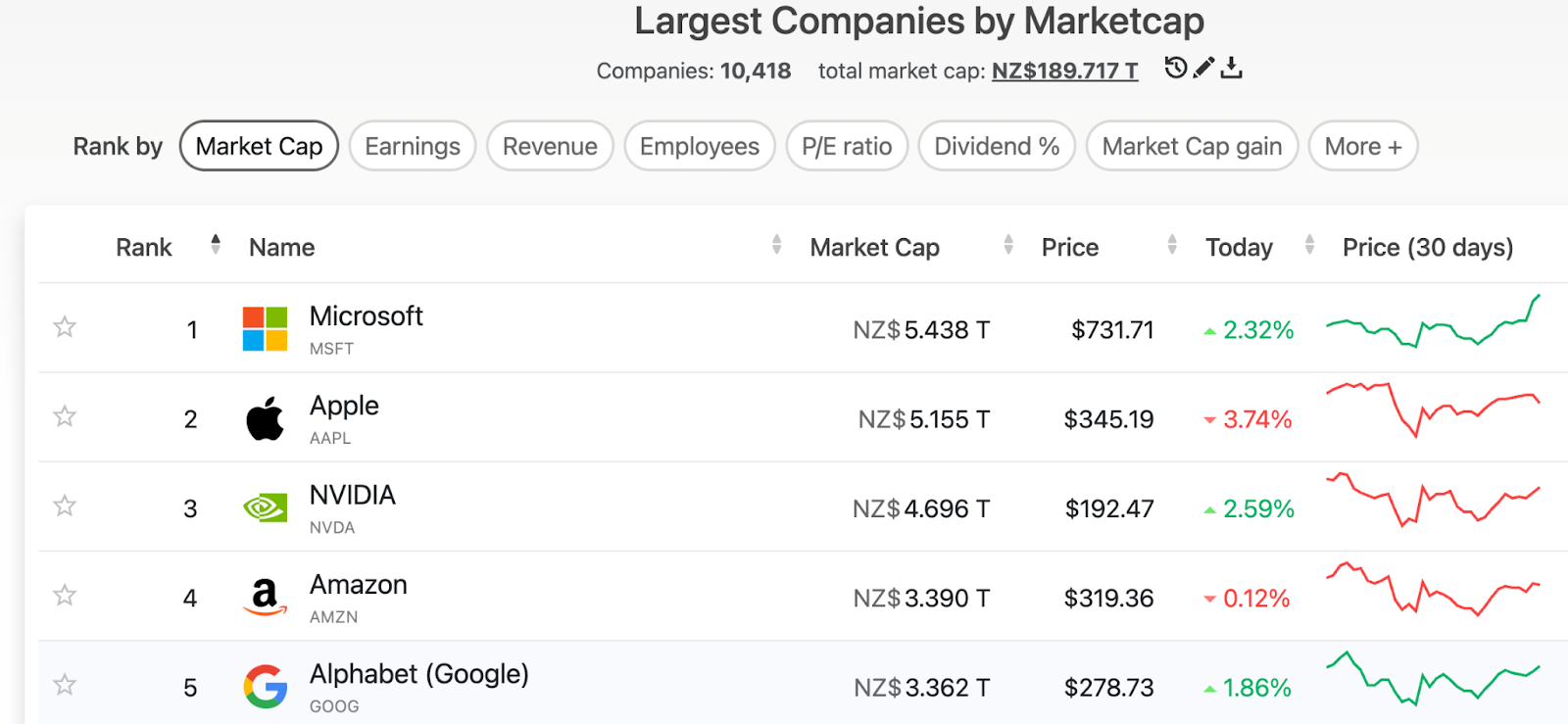Star the NVIDIA row
This screenshot has width=1568, height=724.
tap(65, 506)
